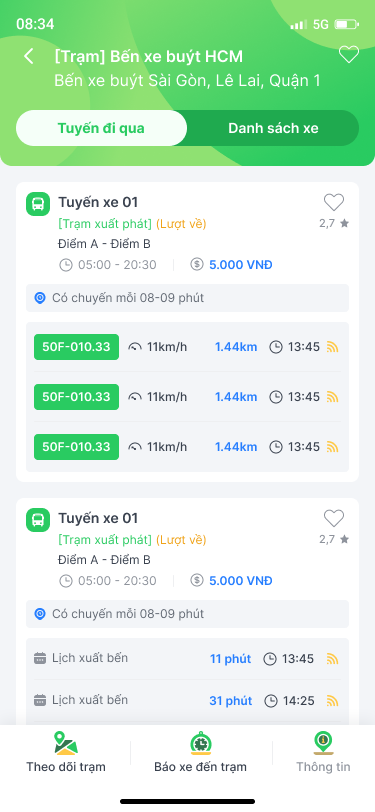Tap location pin on first frequency banner
This screenshot has height=812, width=375.
[x=40, y=298]
